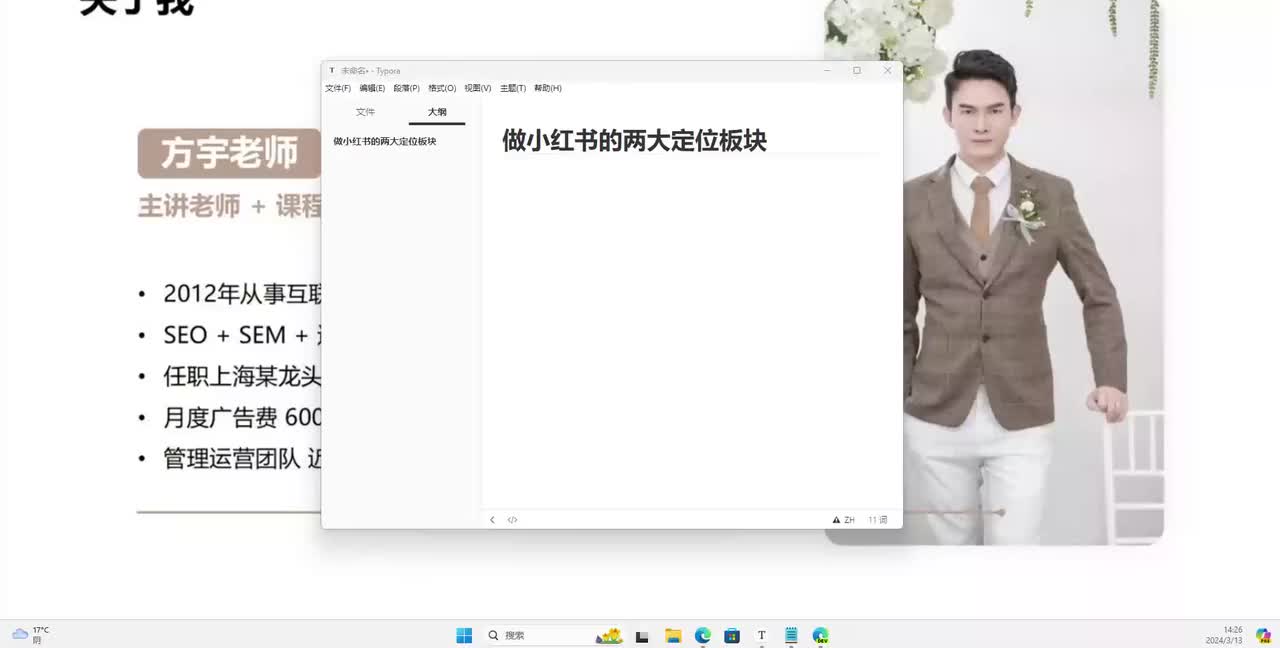
Task: Open the 编辑(E) menu
Action: [372, 88]
